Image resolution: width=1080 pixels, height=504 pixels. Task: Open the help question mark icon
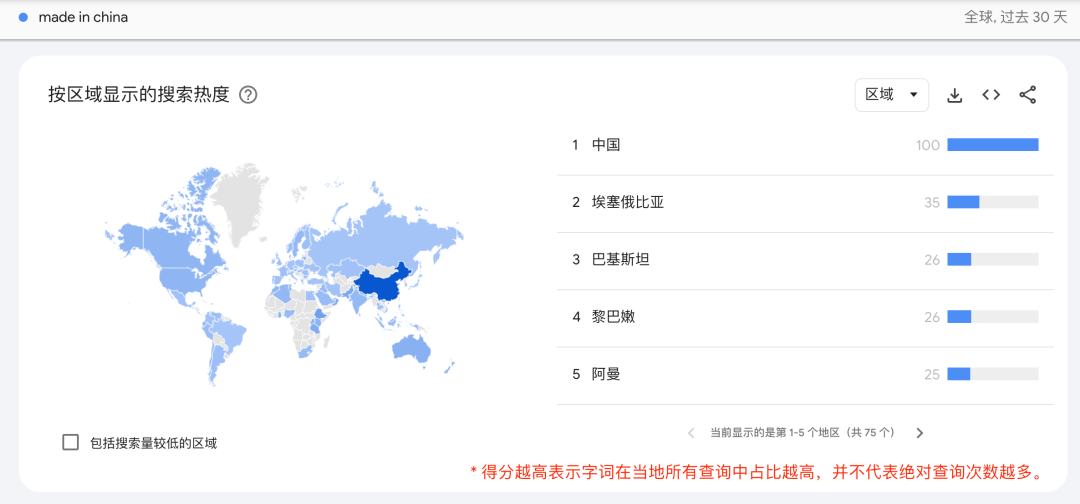click(248, 95)
